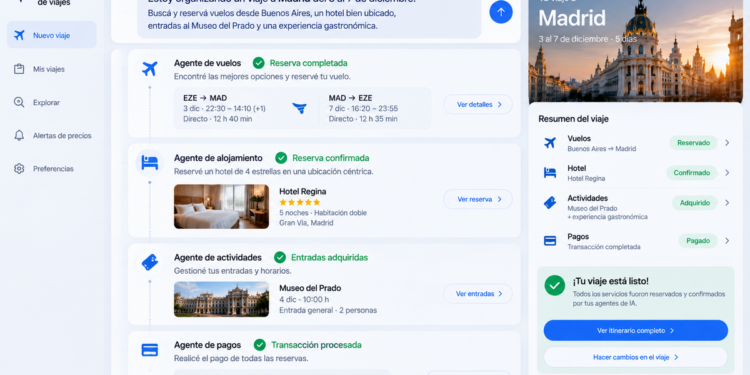The height and width of the screenshot is (375, 750).
Task: Click the gear icon beside Preferencias
Action: click(19, 169)
